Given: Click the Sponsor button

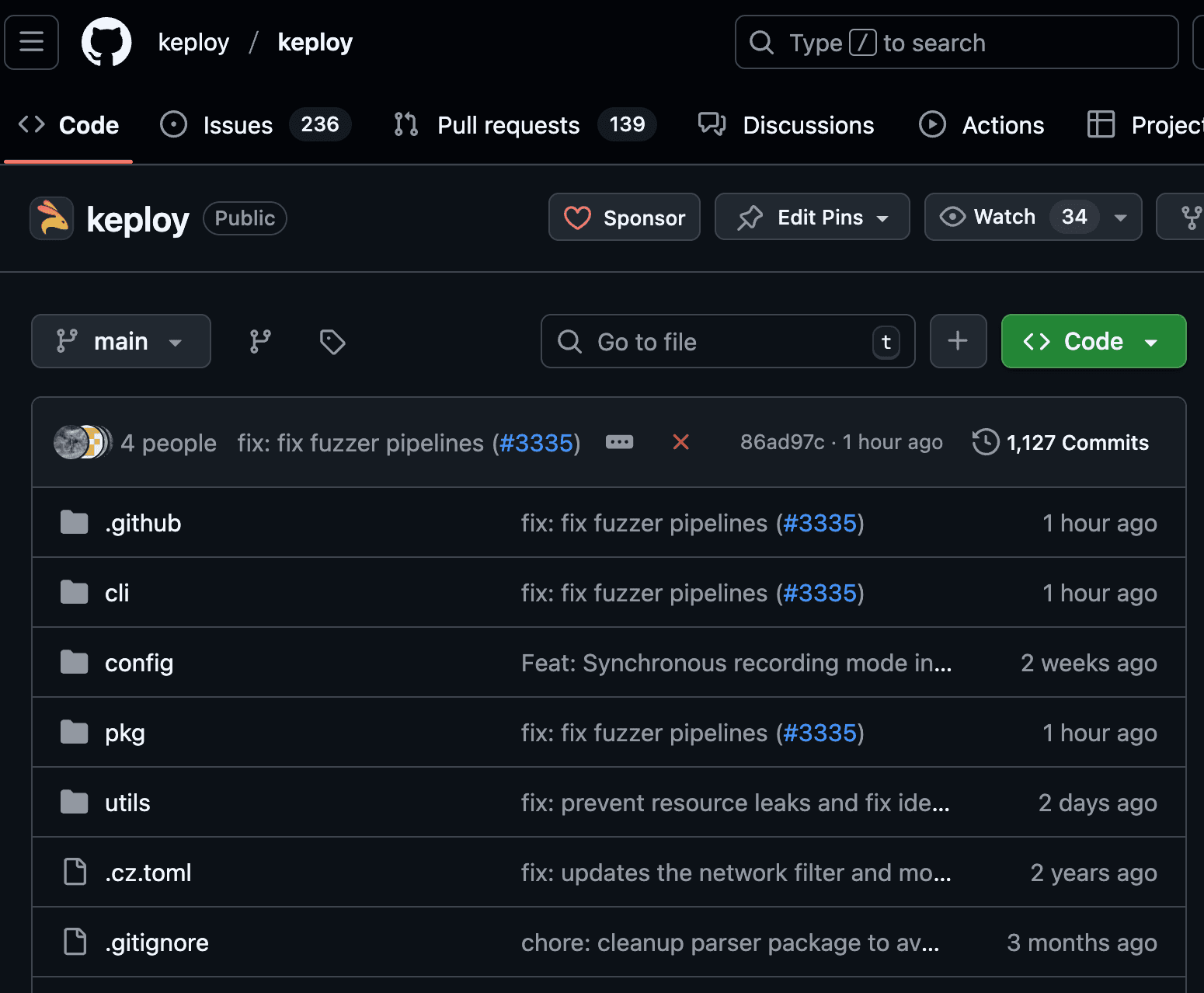Looking at the screenshot, I should [625, 217].
